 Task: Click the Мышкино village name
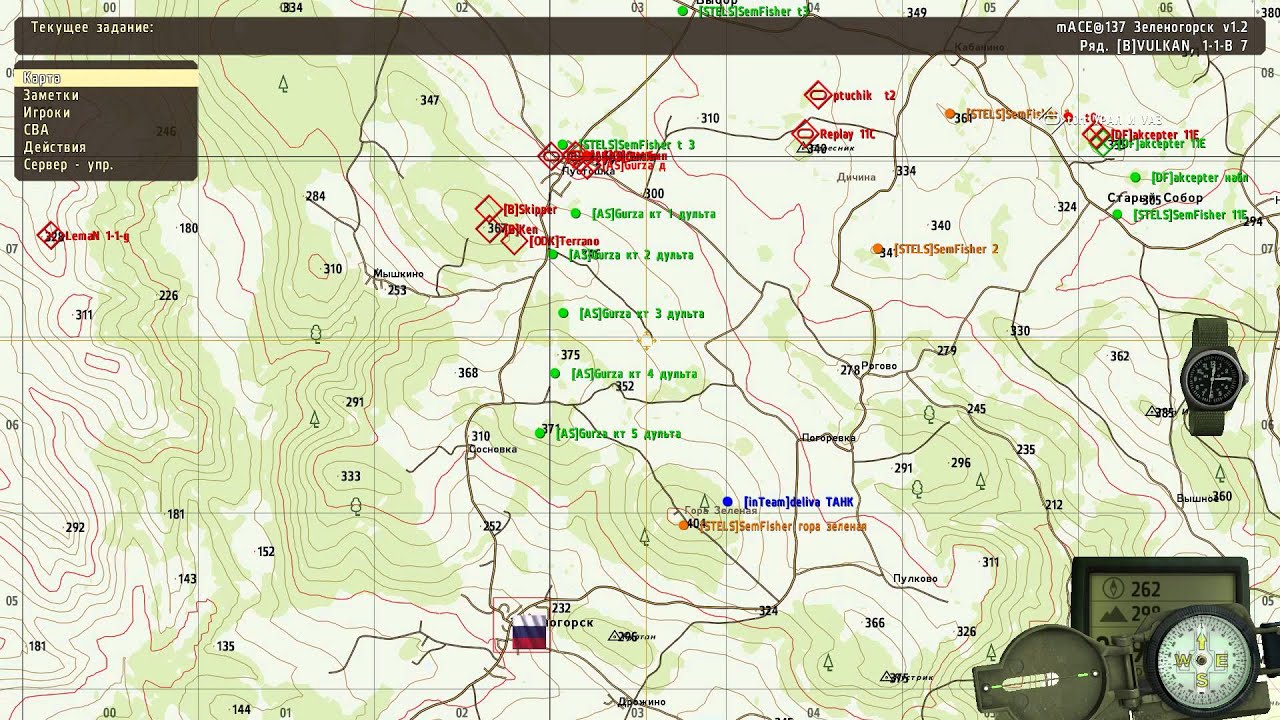pos(398,273)
